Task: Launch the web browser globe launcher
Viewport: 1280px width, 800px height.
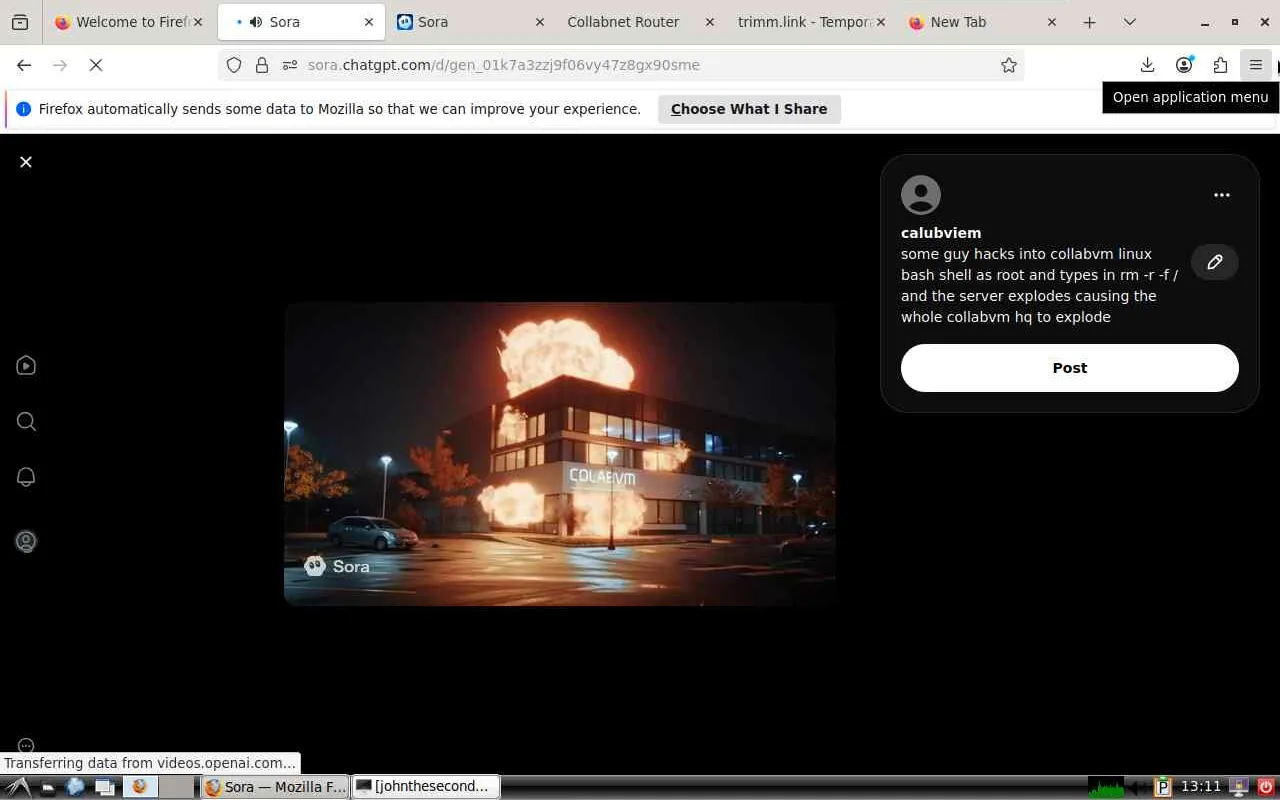Action: [x=76, y=787]
